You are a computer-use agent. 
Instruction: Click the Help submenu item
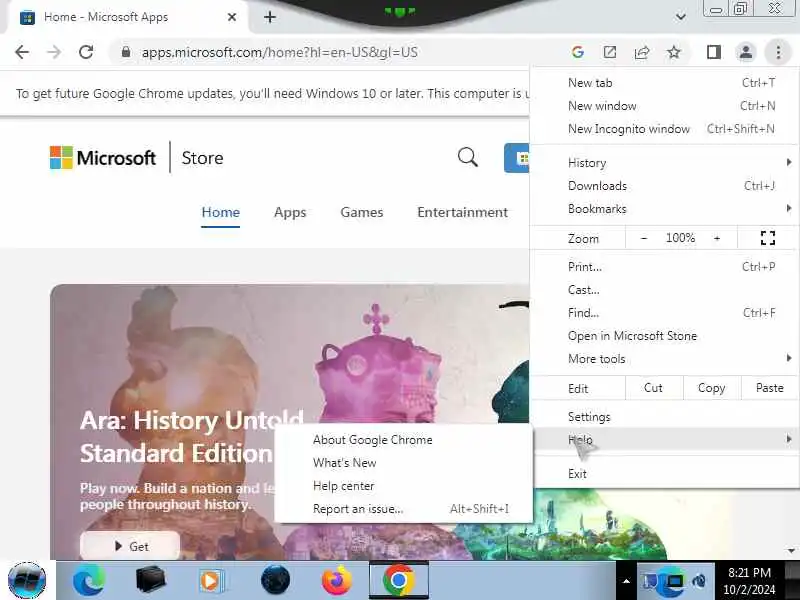click(665, 439)
